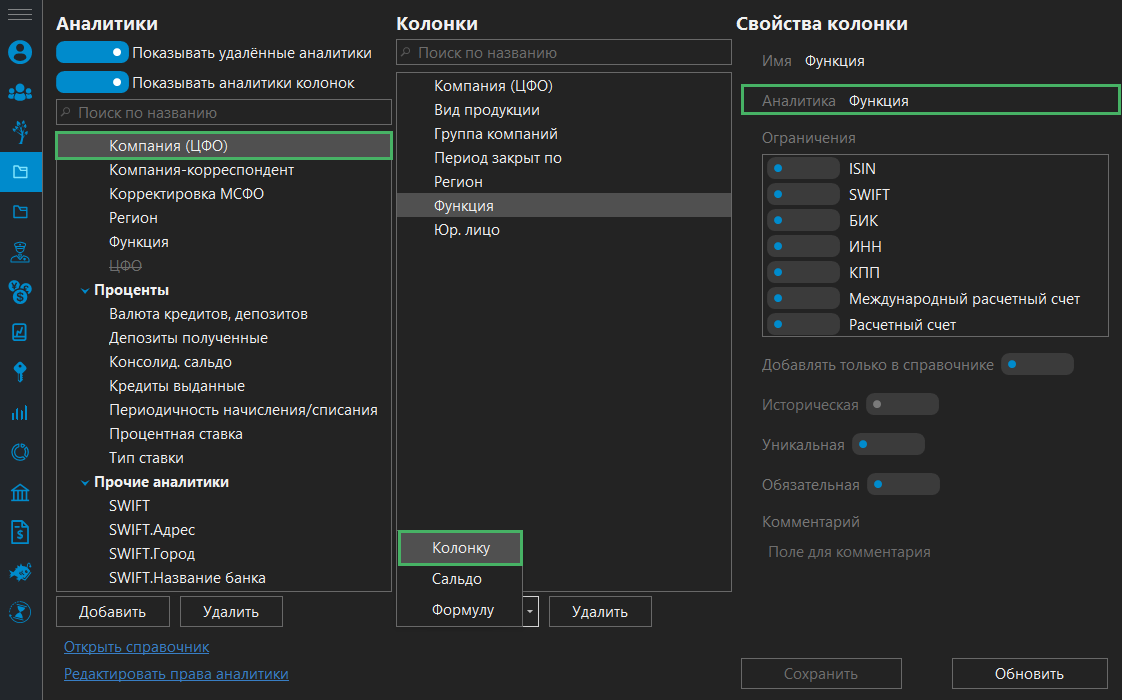Open 'Редактировать права аналитики' link
Screen dimensions: 1122x700
(176, 674)
